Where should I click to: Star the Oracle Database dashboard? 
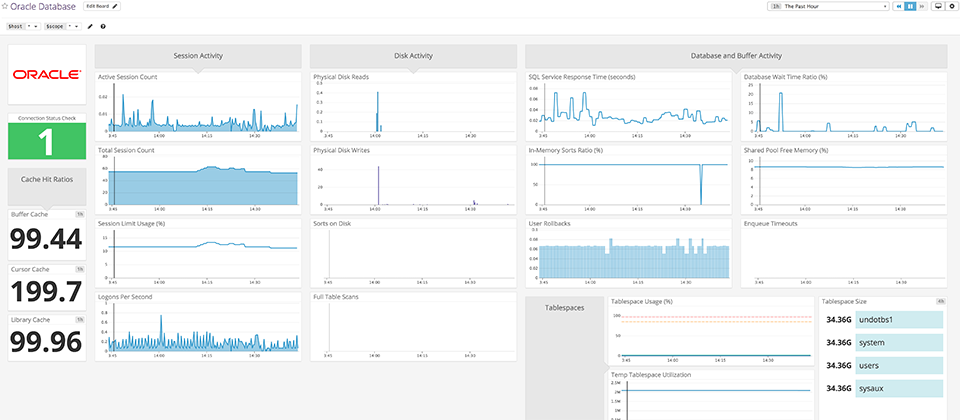[6, 6]
